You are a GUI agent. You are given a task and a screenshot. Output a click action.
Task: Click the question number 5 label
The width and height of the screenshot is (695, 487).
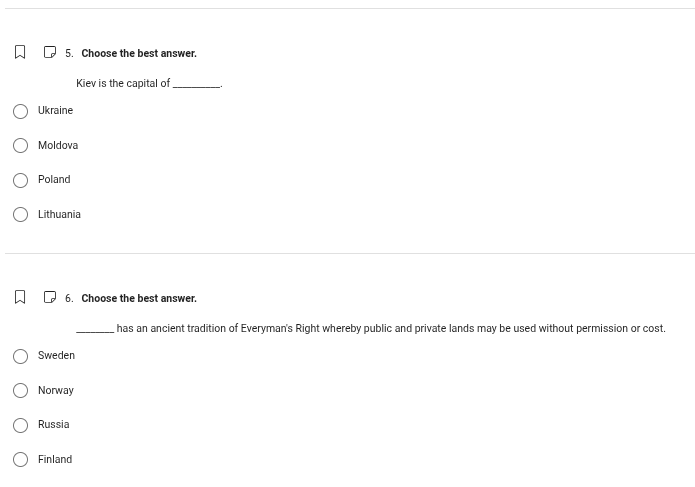point(69,53)
